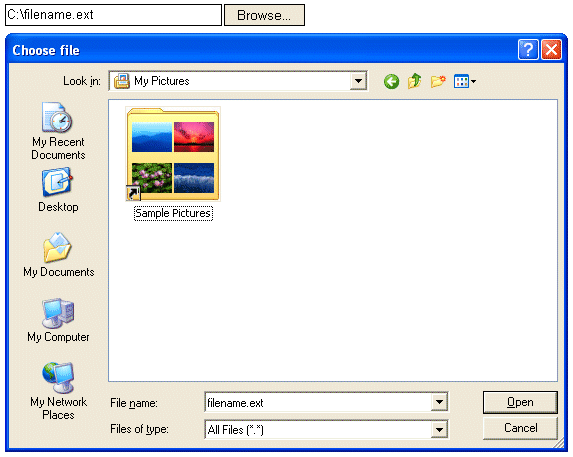Click the Open button
Image resolution: width=573 pixels, height=457 pixels.
click(x=520, y=402)
